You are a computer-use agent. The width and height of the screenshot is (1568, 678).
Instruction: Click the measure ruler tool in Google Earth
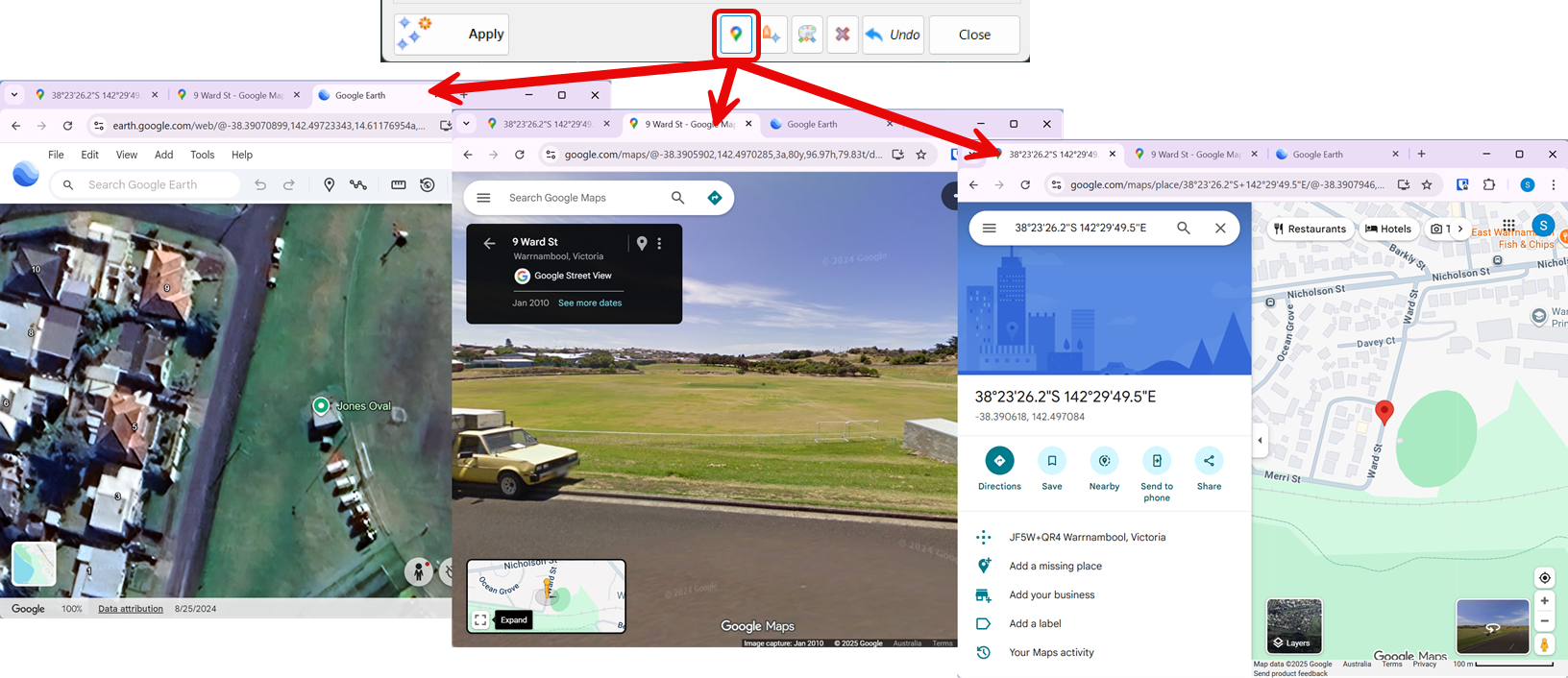[x=398, y=184]
